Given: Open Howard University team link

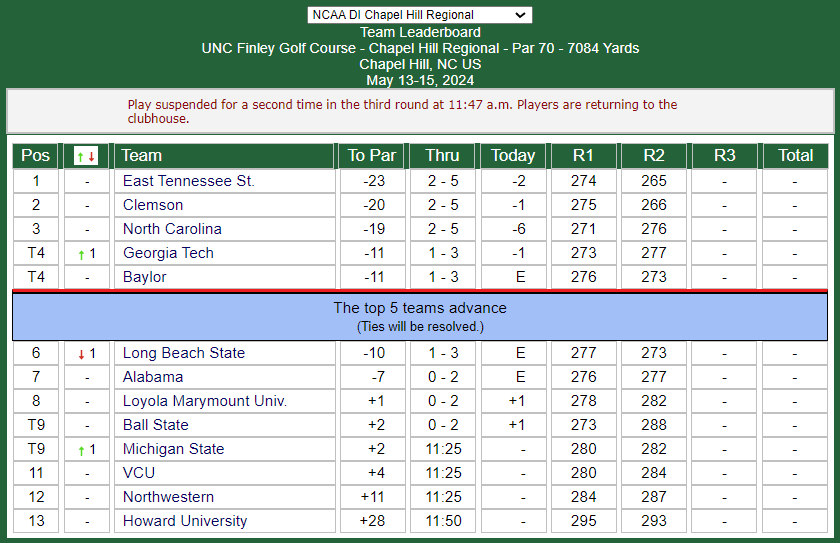Looking at the screenshot, I should tap(185, 521).
